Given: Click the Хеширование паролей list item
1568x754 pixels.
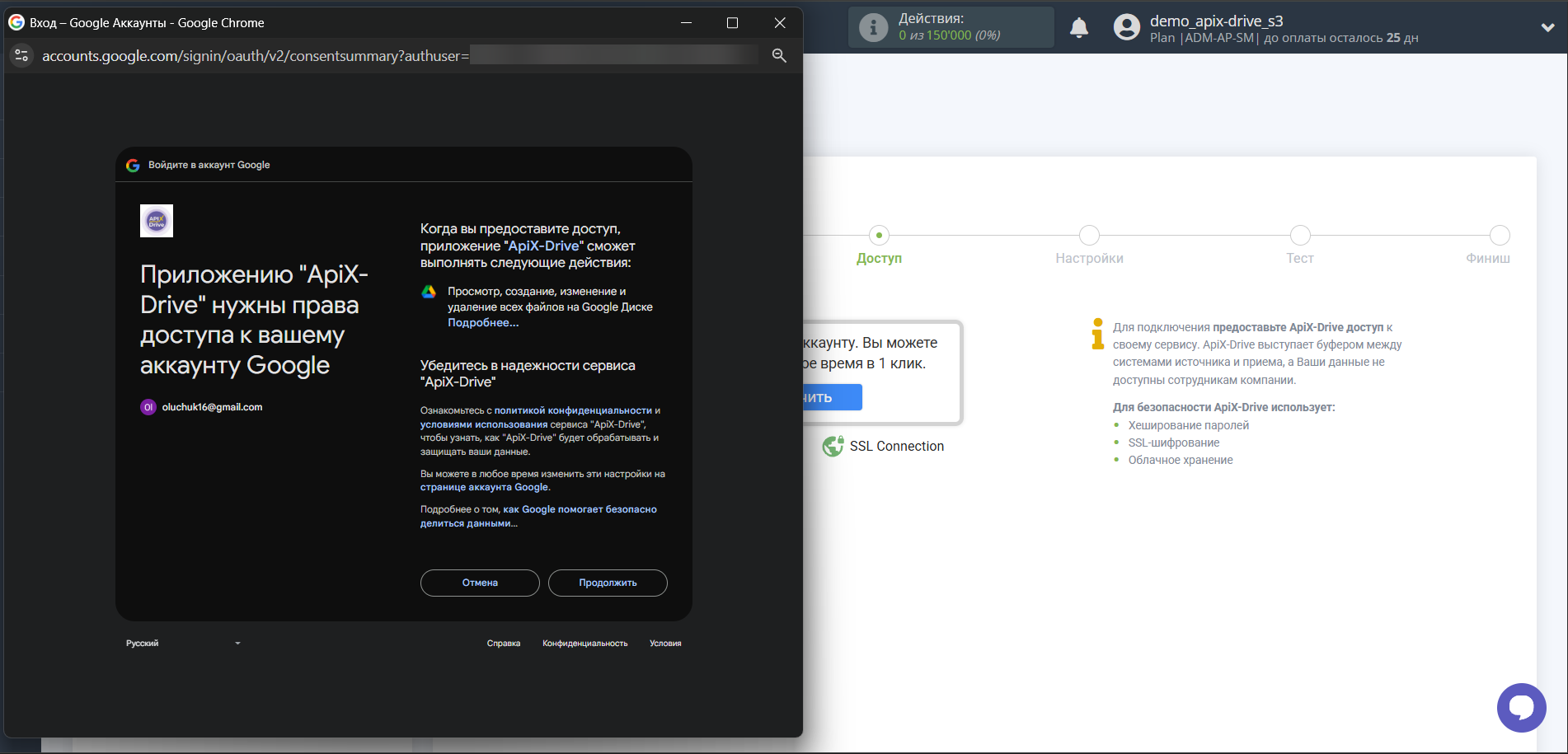Looking at the screenshot, I should coord(1188,425).
